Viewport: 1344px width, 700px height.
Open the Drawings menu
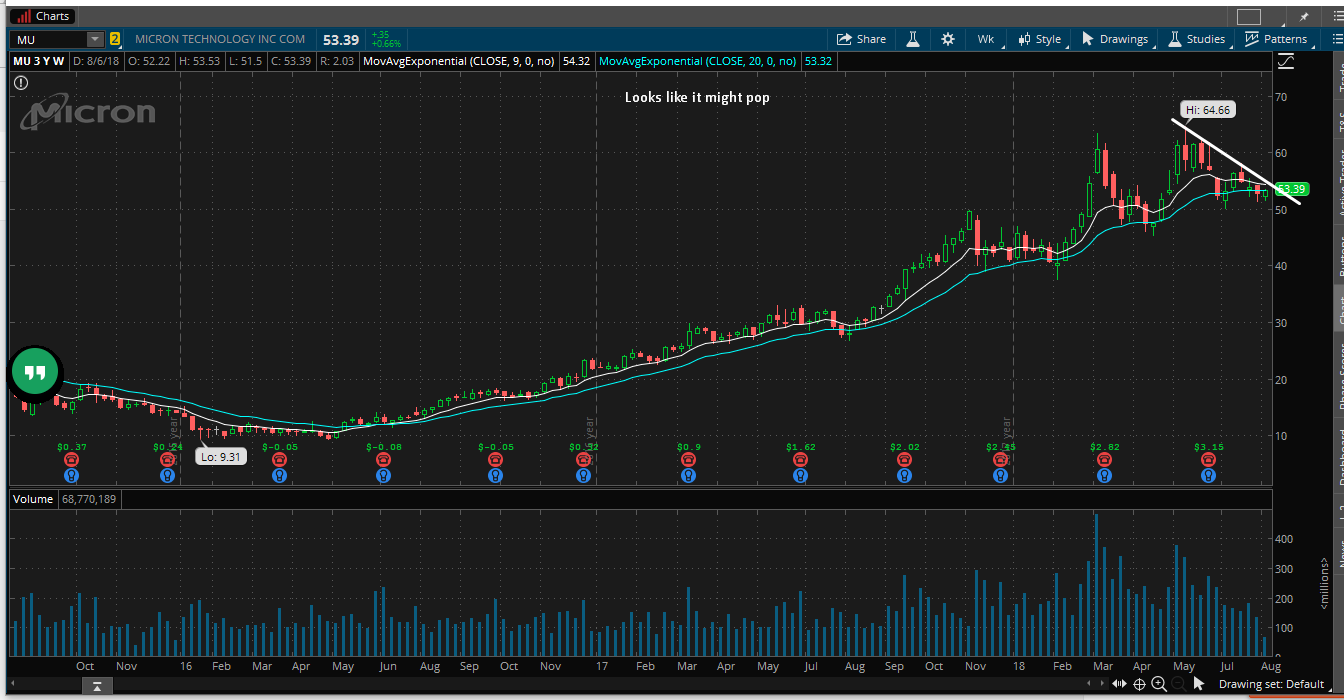(x=1114, y=39)
